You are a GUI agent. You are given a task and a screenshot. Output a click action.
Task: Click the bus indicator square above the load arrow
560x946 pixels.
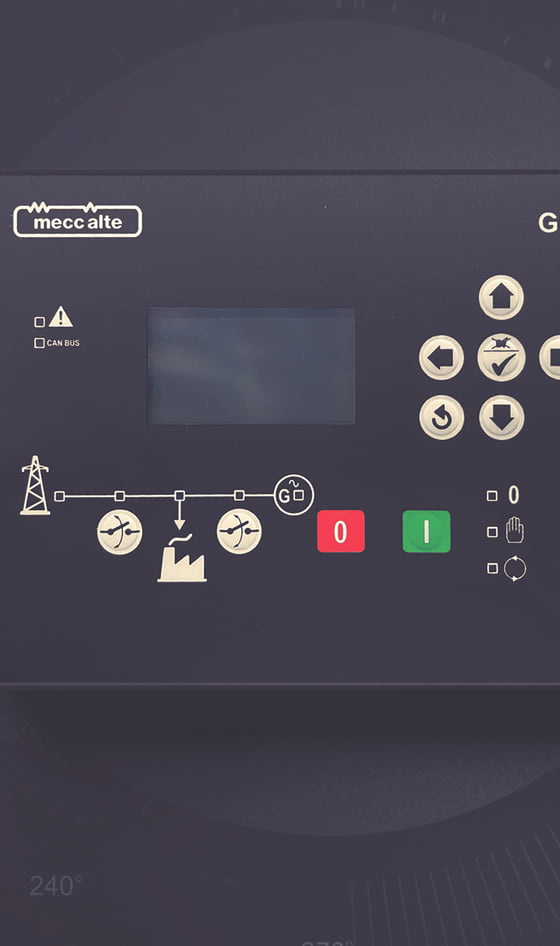[179, 496]
